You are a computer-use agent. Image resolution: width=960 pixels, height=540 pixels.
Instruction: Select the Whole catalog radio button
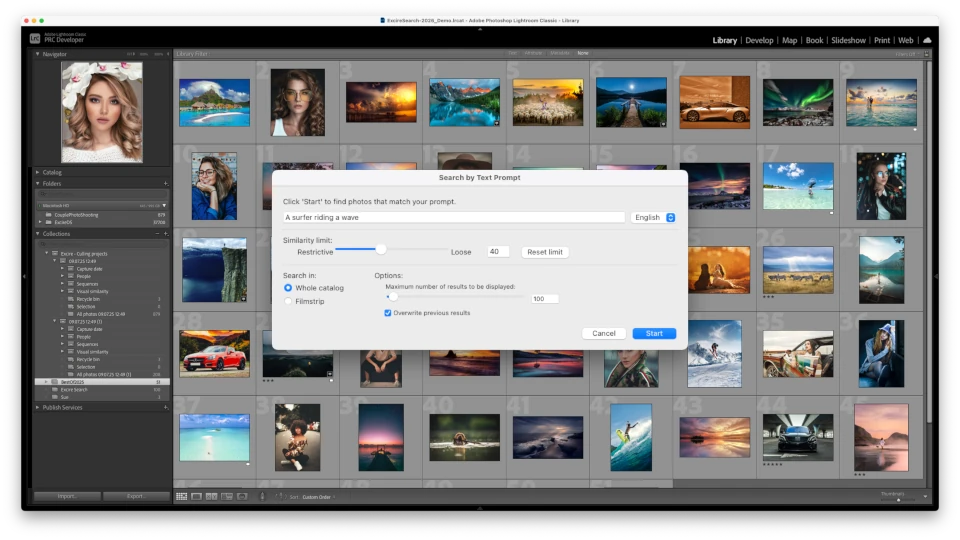[x=289, y=288]
